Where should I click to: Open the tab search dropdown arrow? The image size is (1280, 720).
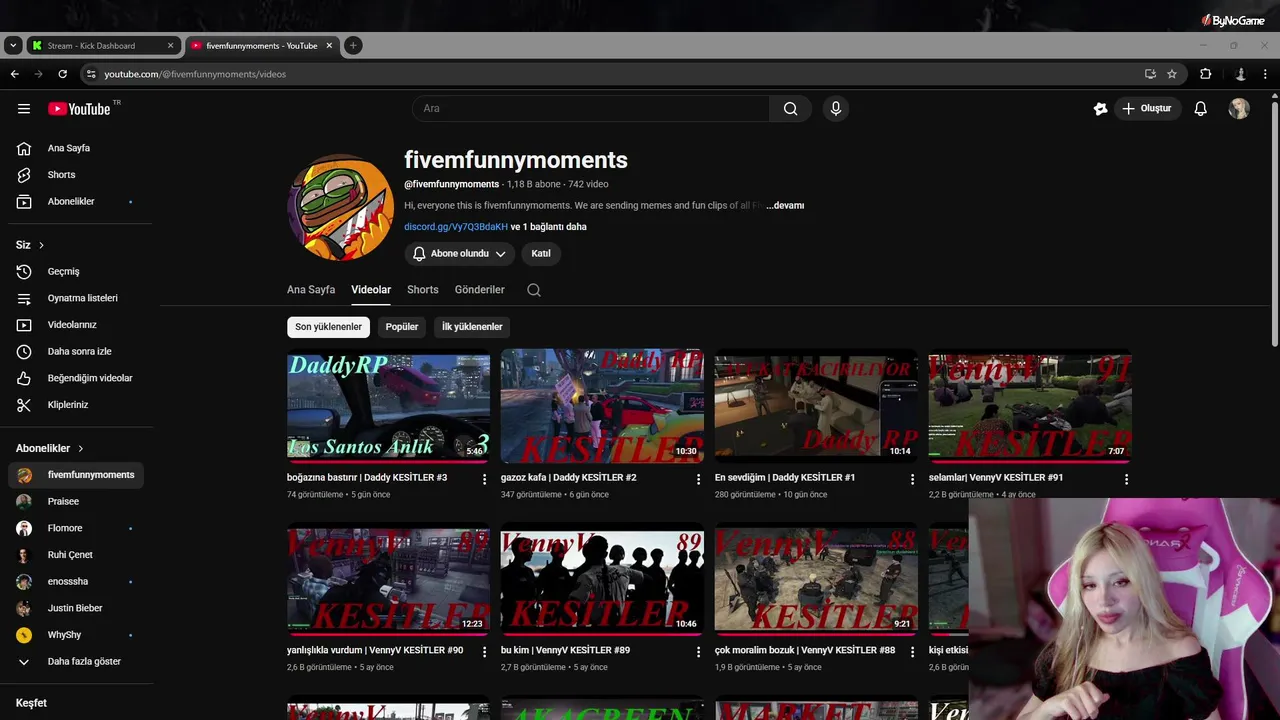(12, 45)
